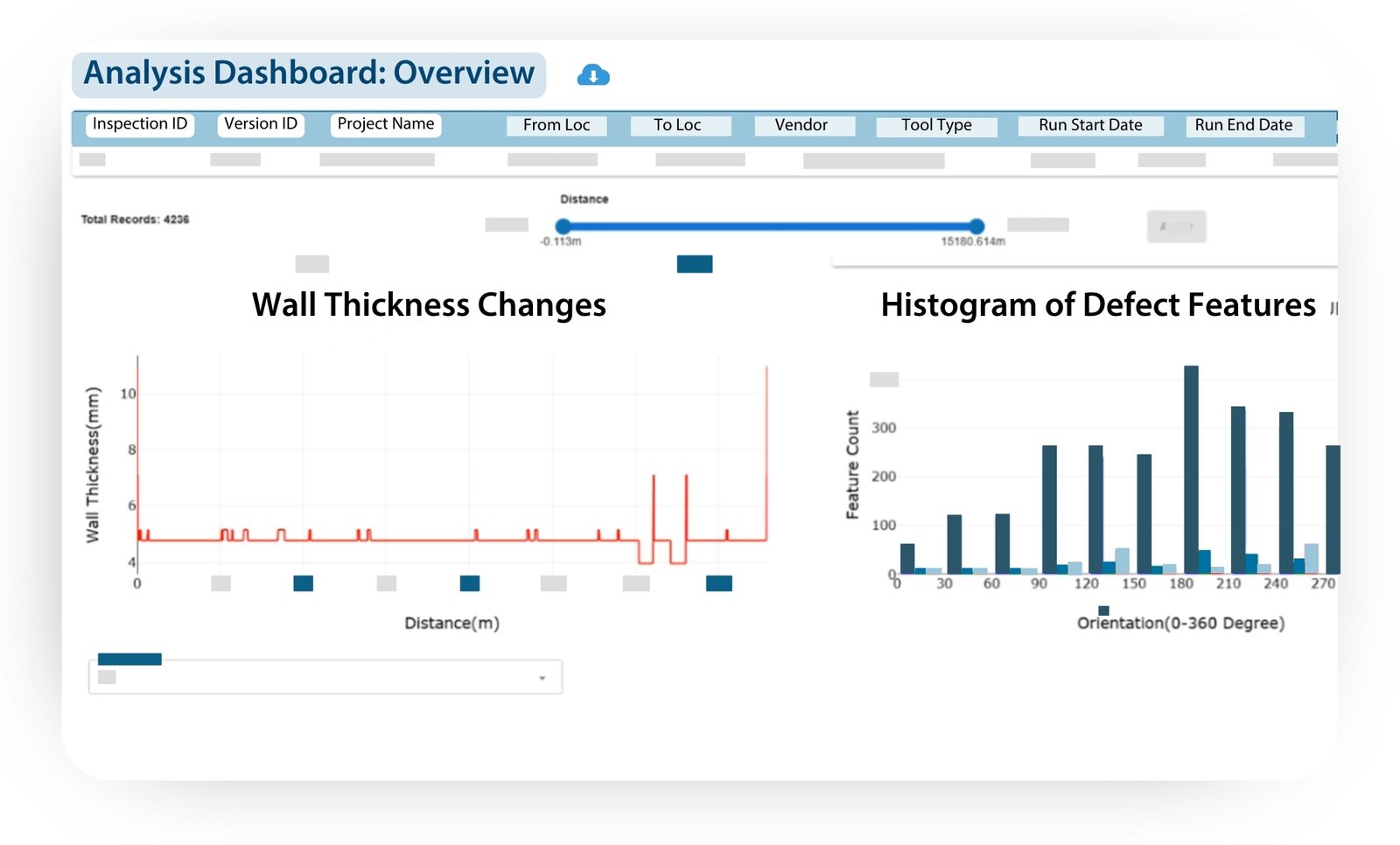The image size is (1400, 845).
Task: Click the Run End Date header
Action: pyautogui.click(x=1243, y=125)
